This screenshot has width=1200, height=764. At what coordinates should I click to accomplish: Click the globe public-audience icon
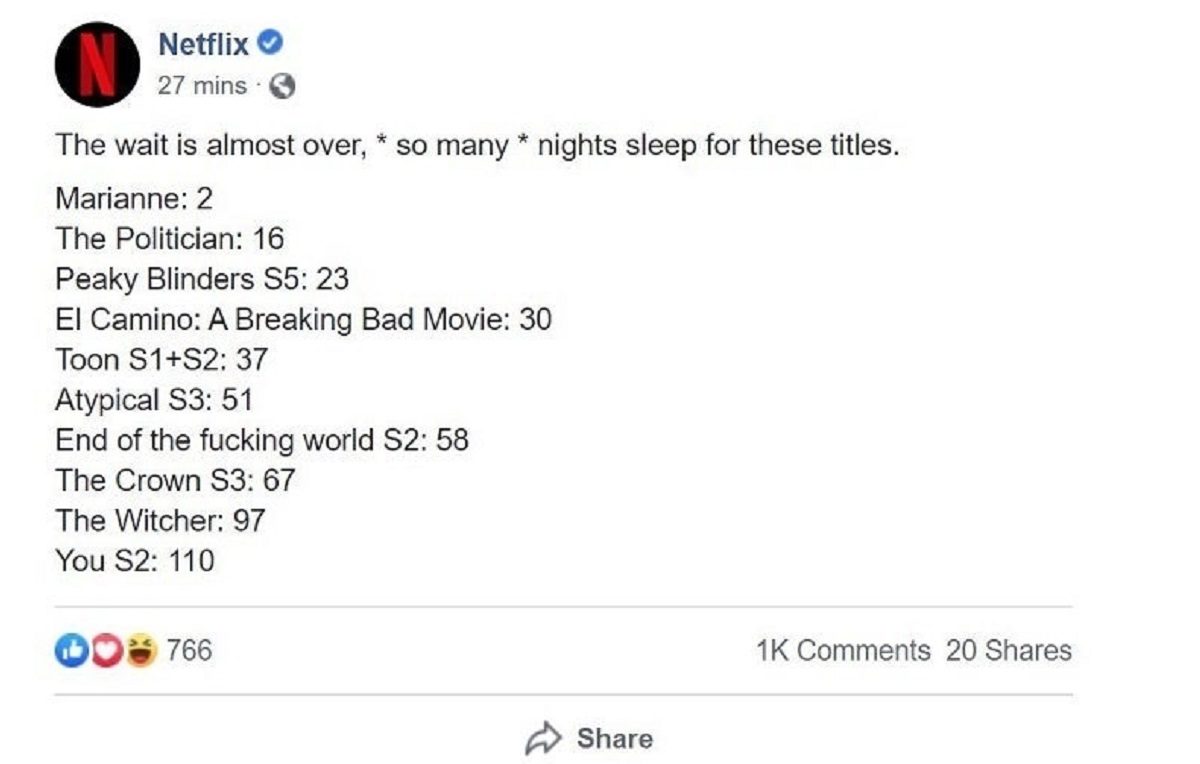(283, 87)
